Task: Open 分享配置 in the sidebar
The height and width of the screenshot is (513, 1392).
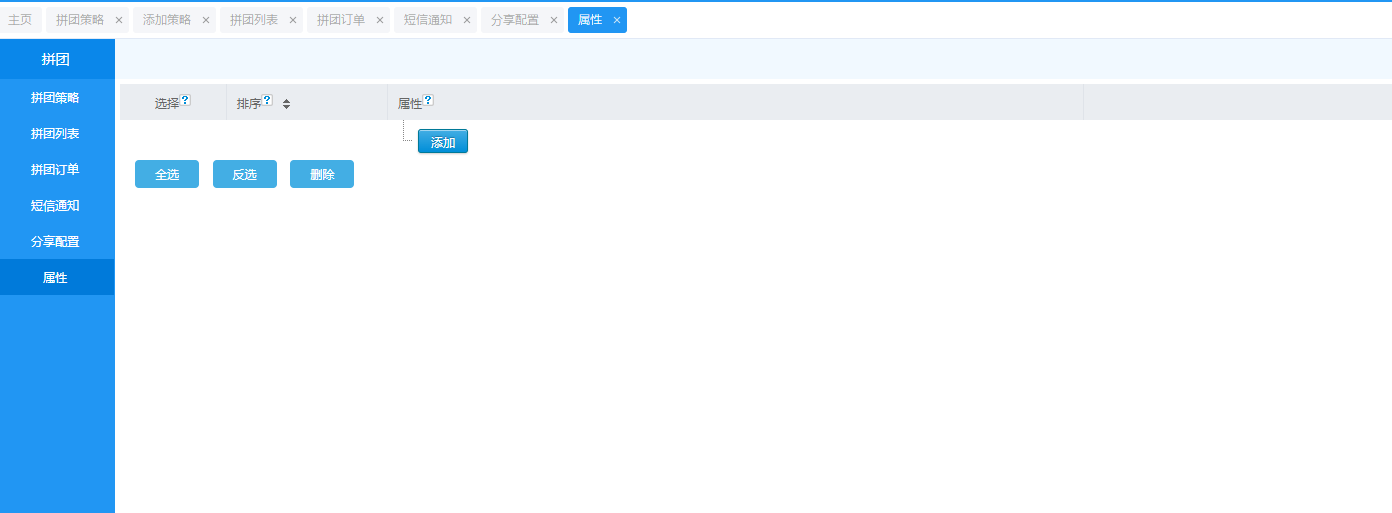Action: 55,242
